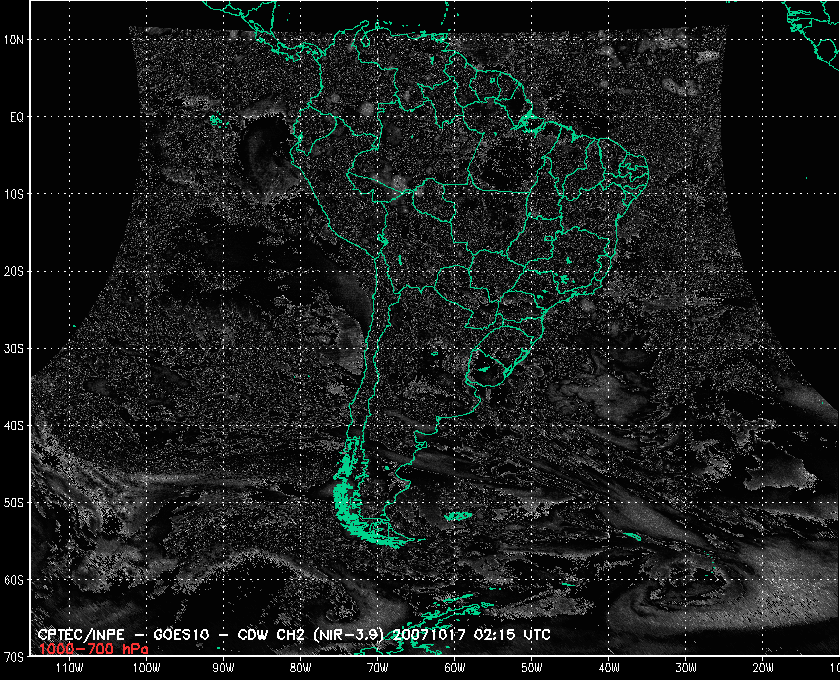Click the 80W longitude label
The height and width of the screenshot is (680, 840).
pyautogui.click(x=301, y=668)
